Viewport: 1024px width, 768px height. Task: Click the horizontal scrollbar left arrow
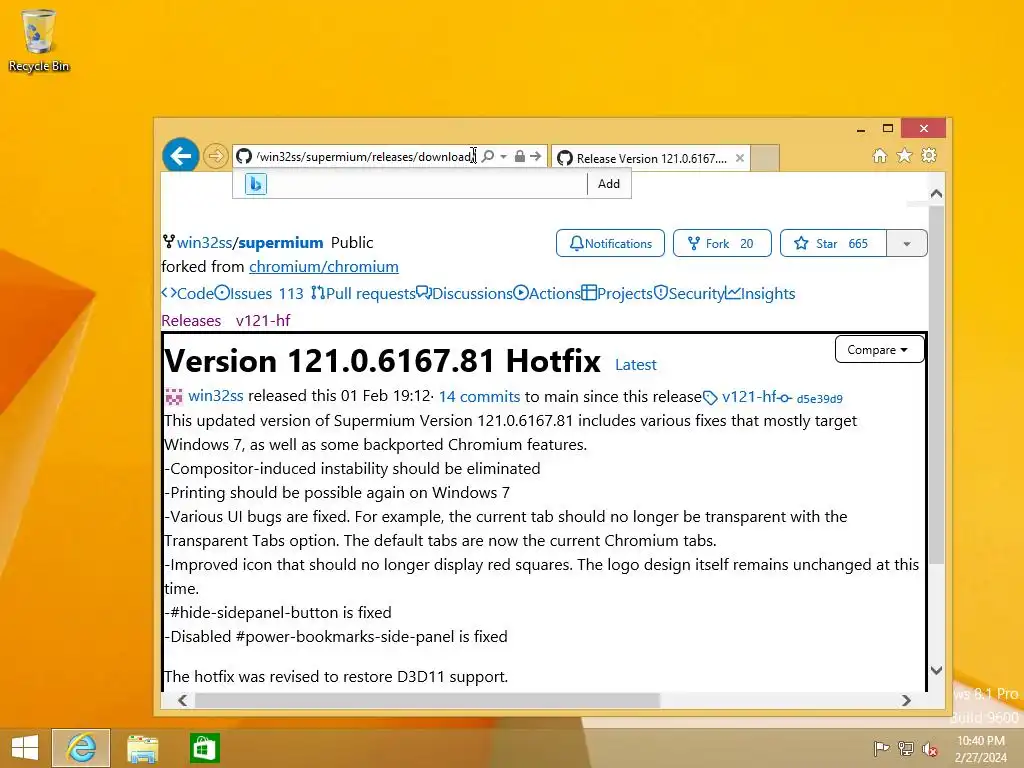coord(183,701)
